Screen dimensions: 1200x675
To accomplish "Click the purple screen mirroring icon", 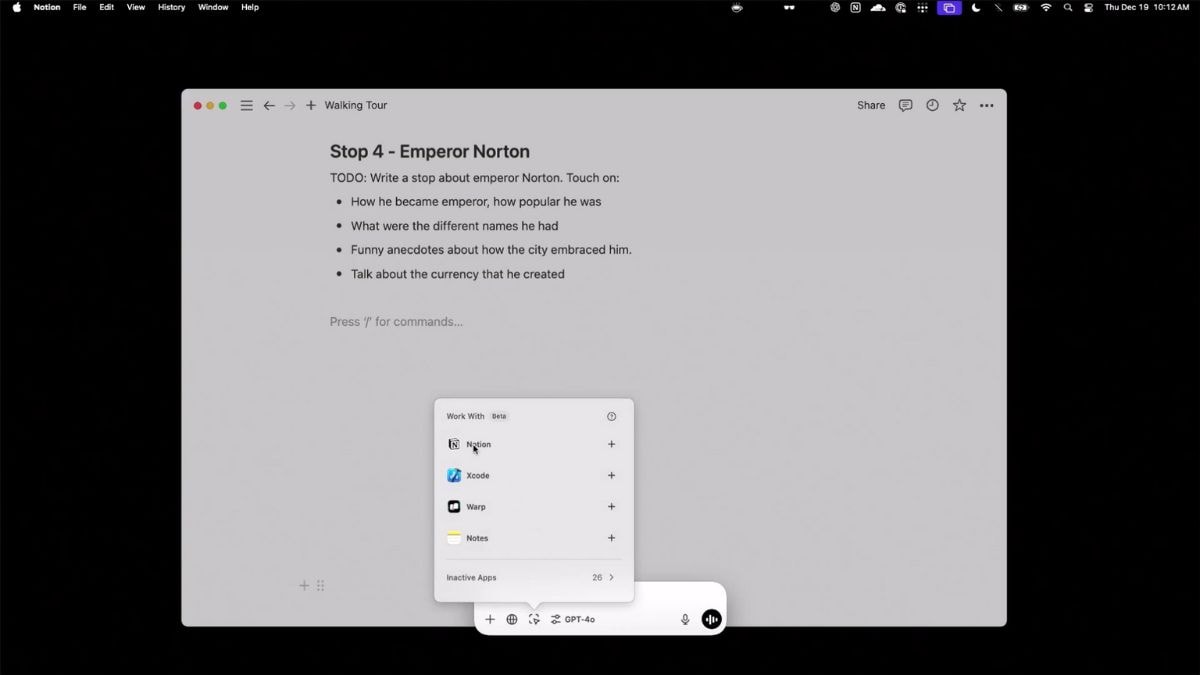I will [949, 7].
